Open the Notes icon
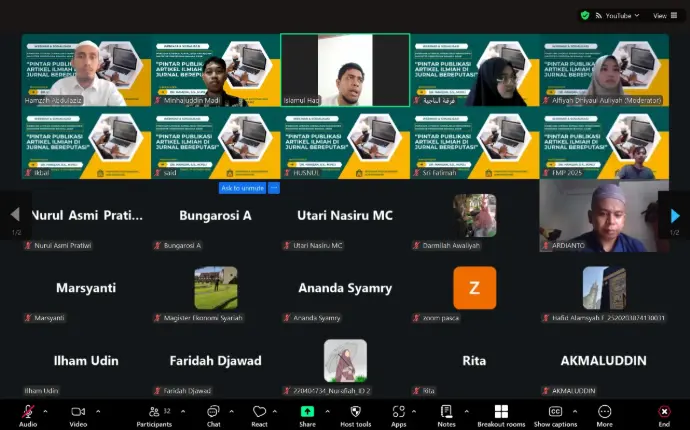The image size is (690, 430). pos(446,411)
